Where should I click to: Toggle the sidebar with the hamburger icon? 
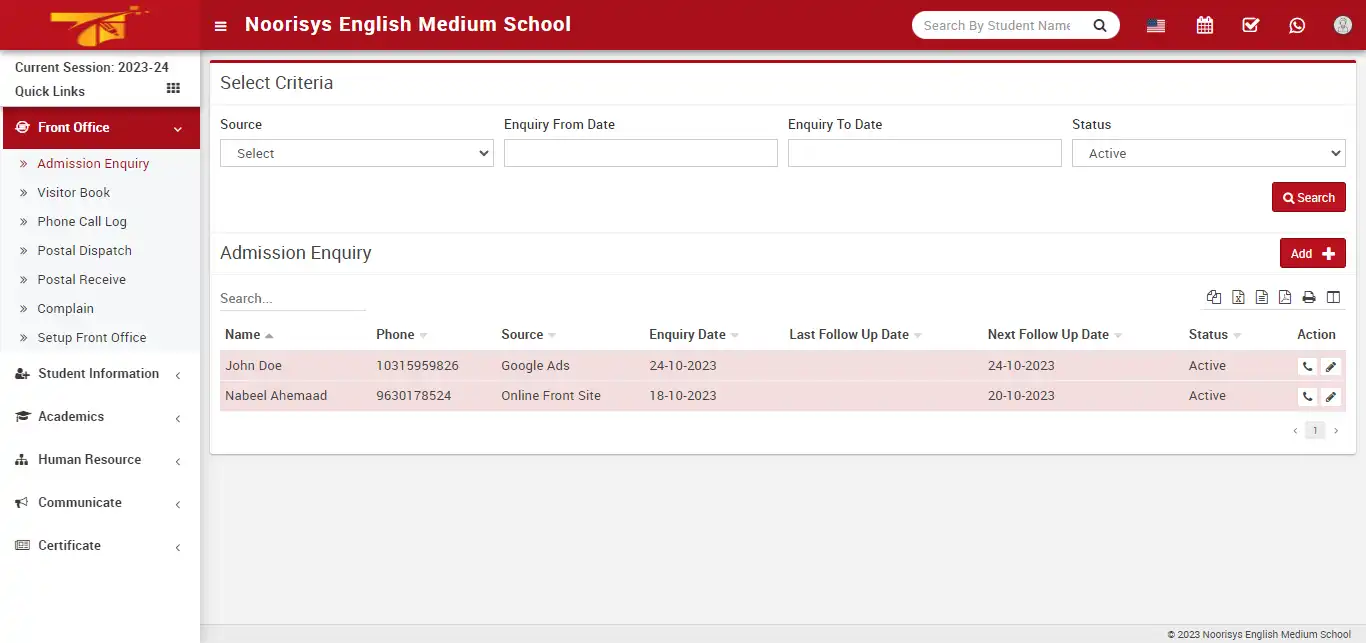pos(220,25)
